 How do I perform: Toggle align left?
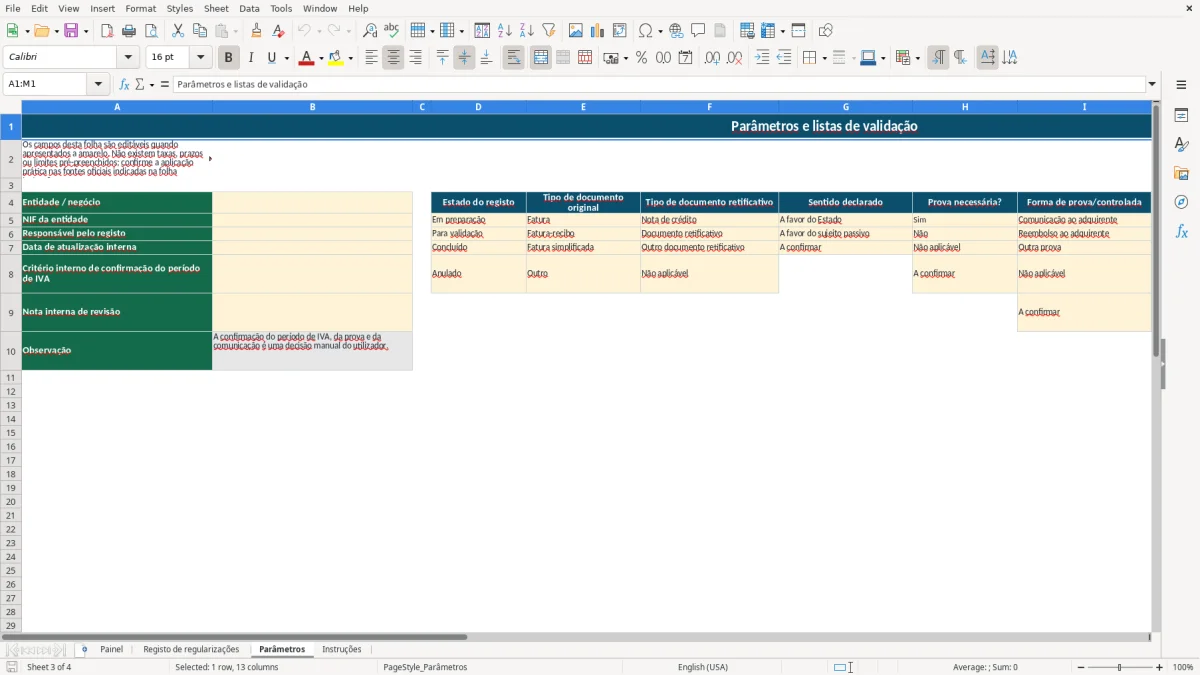pos(371,58)
